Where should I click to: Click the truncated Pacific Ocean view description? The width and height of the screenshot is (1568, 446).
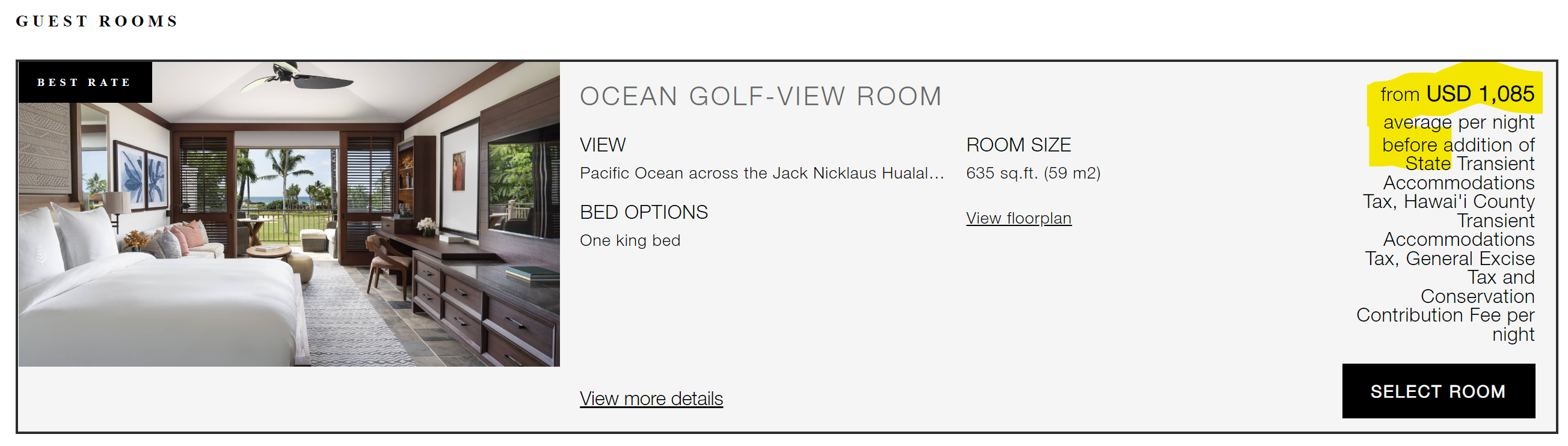pos(761,173)
